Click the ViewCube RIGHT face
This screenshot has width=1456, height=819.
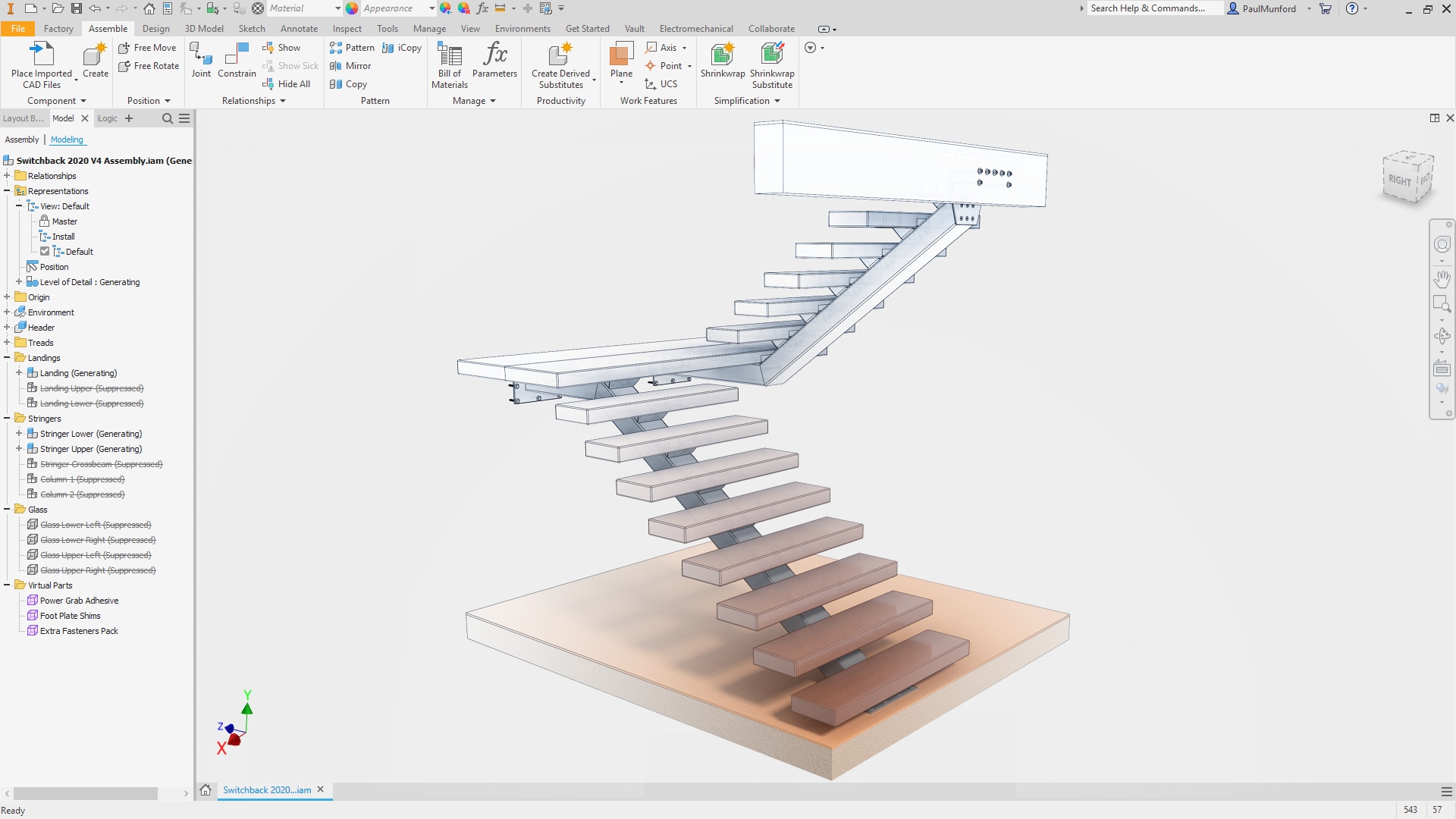(x=1400, y=180)
